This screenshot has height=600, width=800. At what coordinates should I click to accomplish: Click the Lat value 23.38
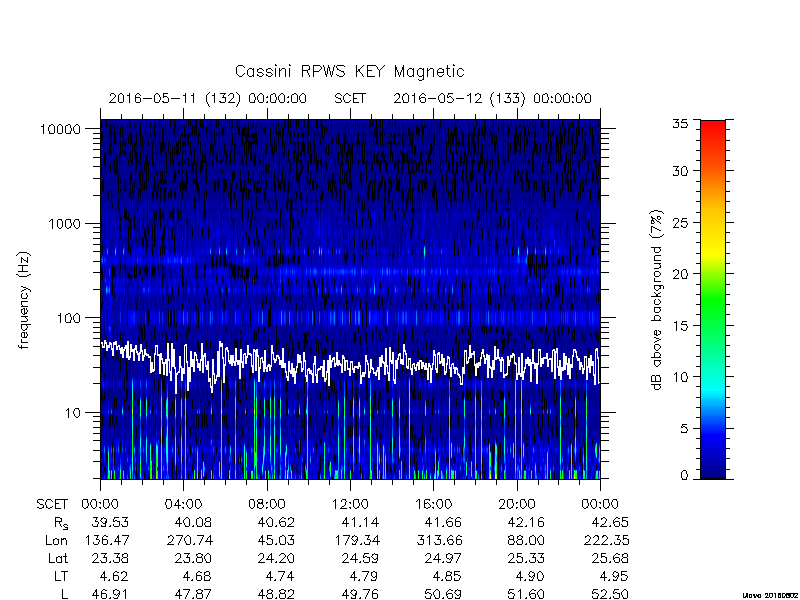coord(110,559)
